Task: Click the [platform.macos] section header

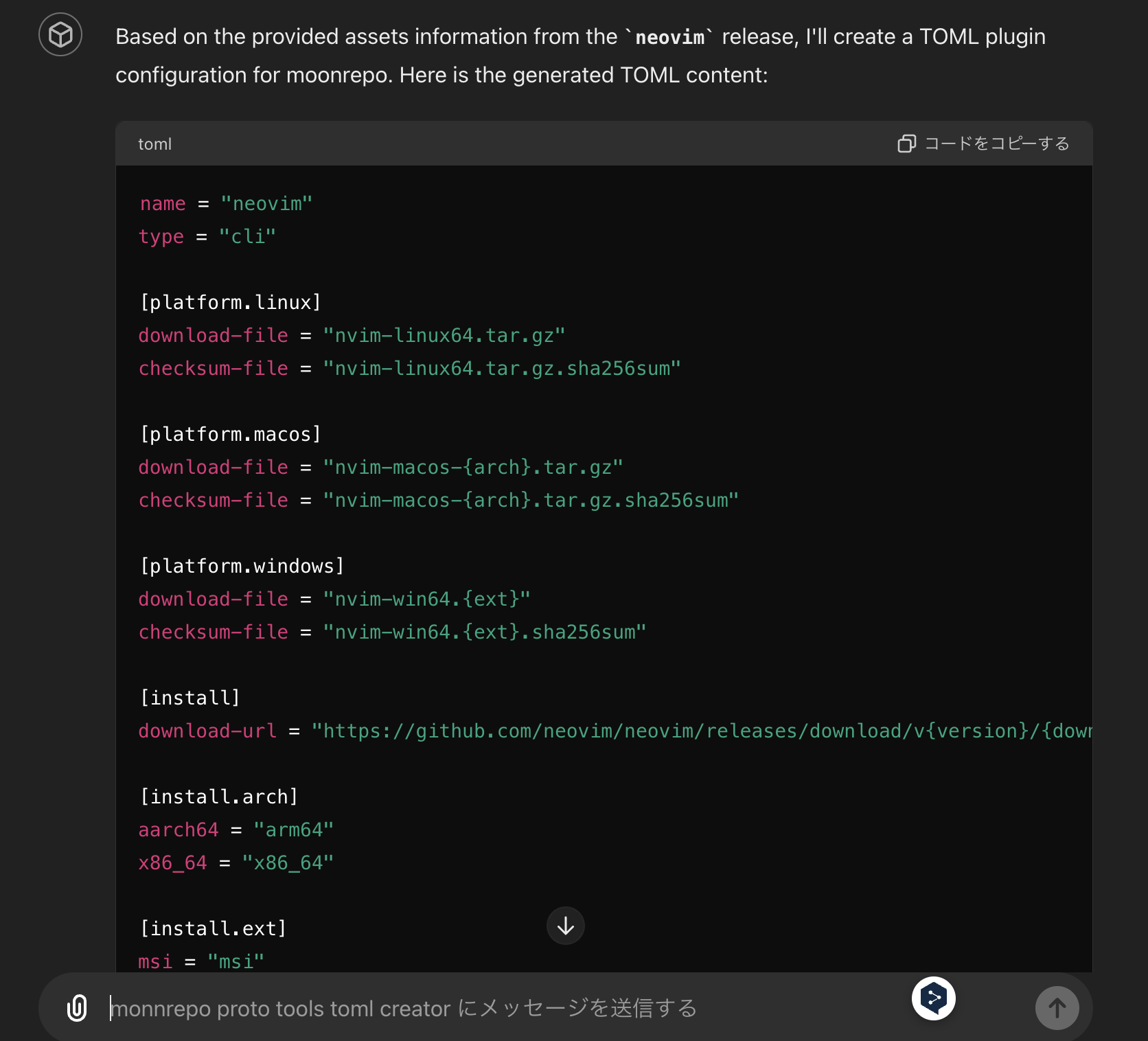Action: click(x=230, y=435)
